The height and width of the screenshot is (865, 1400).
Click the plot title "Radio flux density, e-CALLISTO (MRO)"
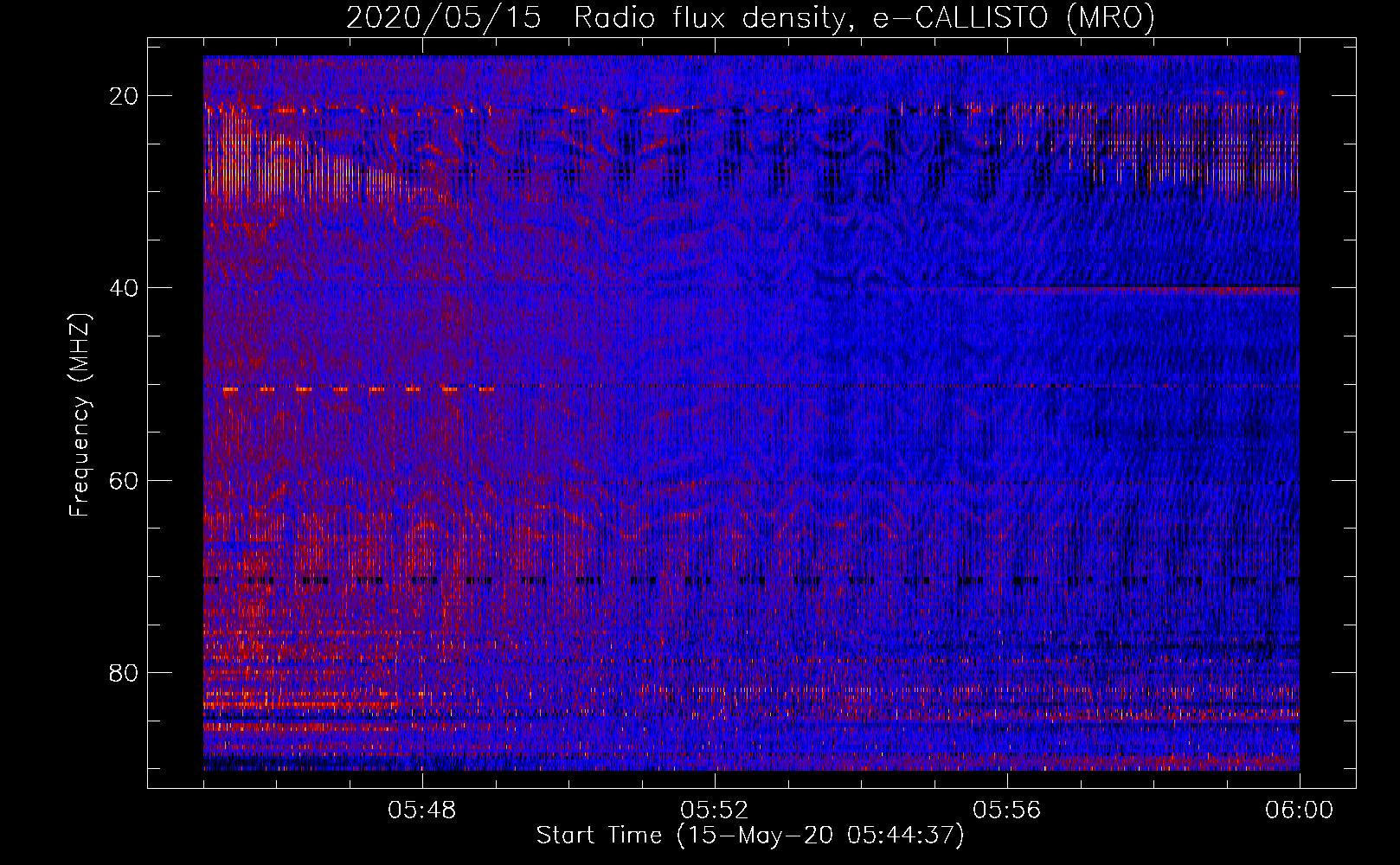(x=864, y=17)
